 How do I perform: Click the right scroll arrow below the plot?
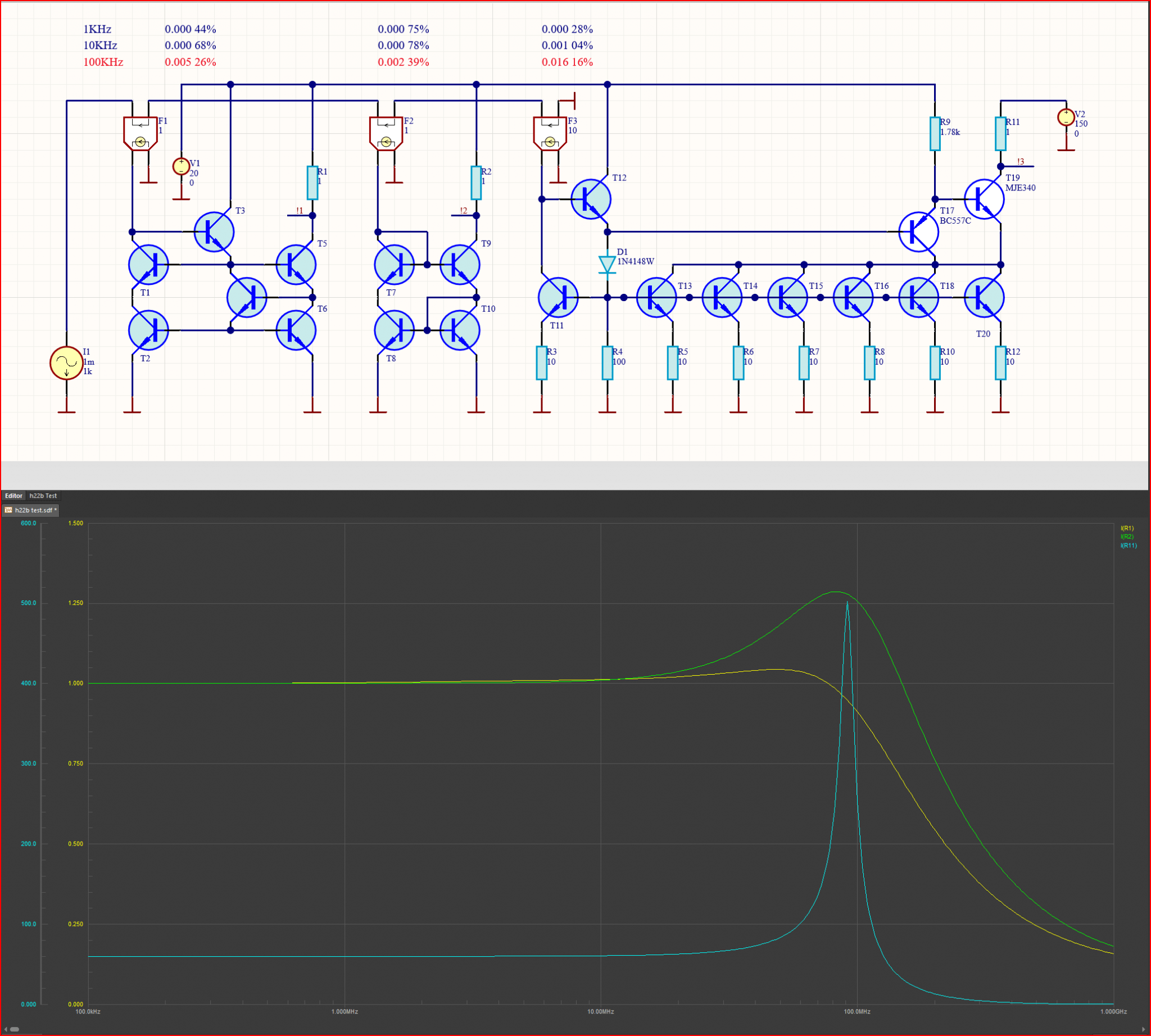pos(1145,1029)
